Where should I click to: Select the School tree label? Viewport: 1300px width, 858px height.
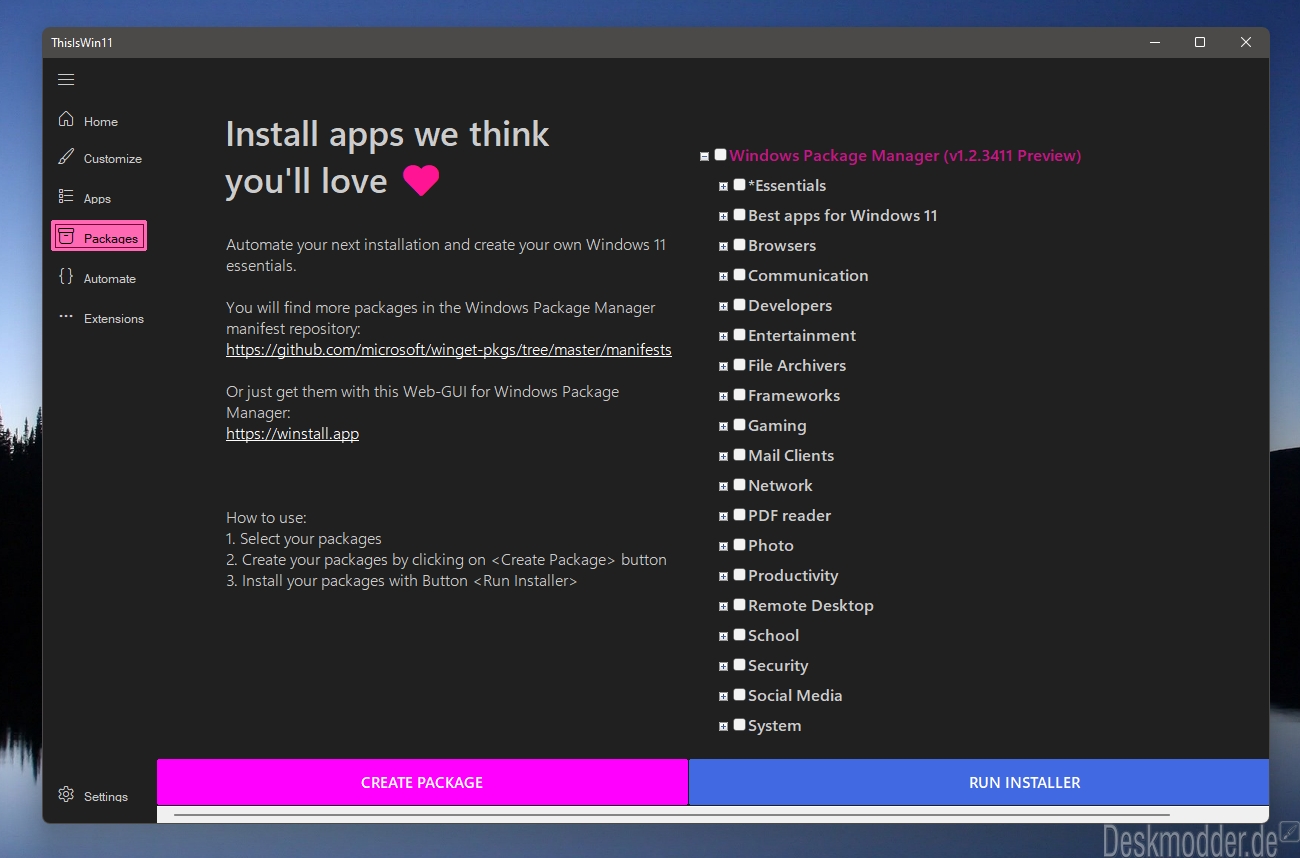(x=774, y=635)
